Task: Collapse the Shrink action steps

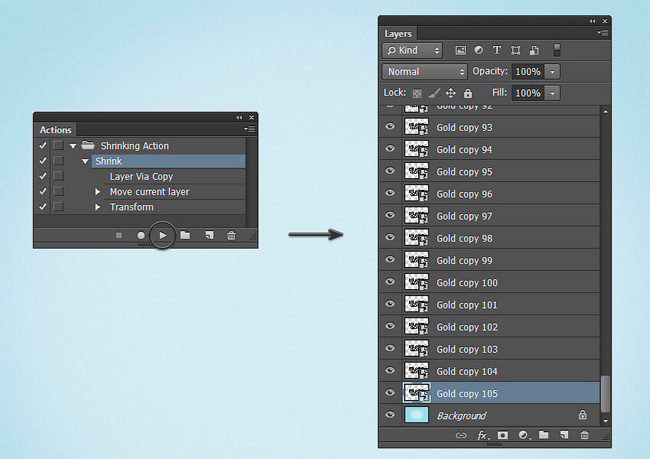Action: [85, 161]
